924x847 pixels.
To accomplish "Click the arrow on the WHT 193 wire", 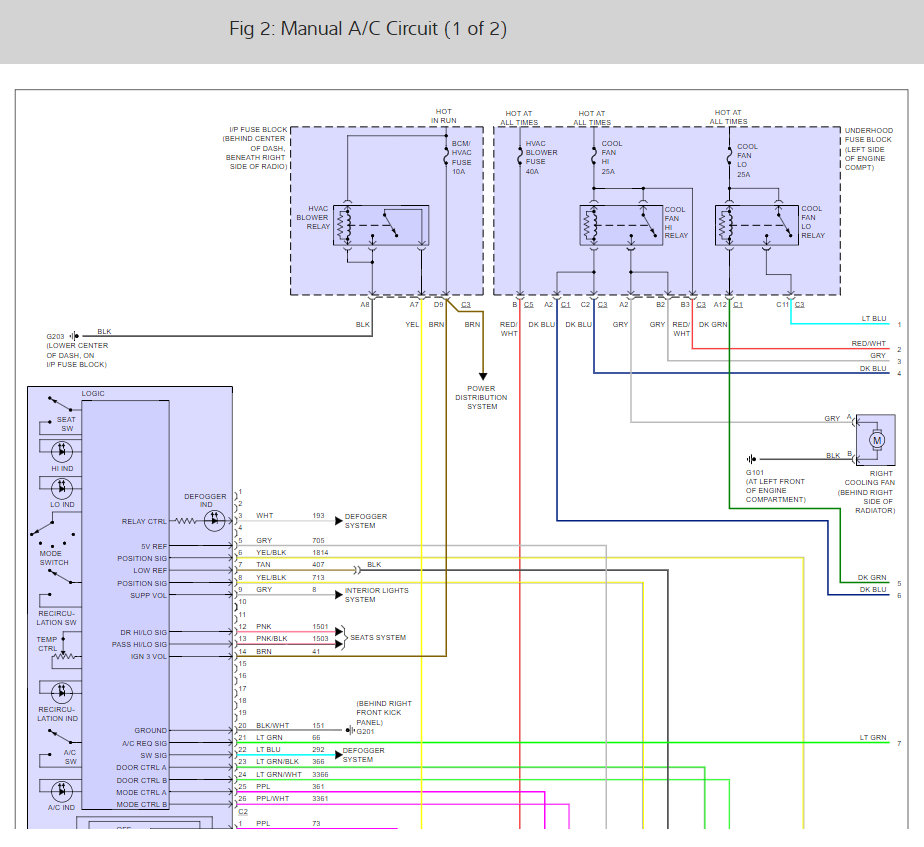I will [x=339, y=520].
